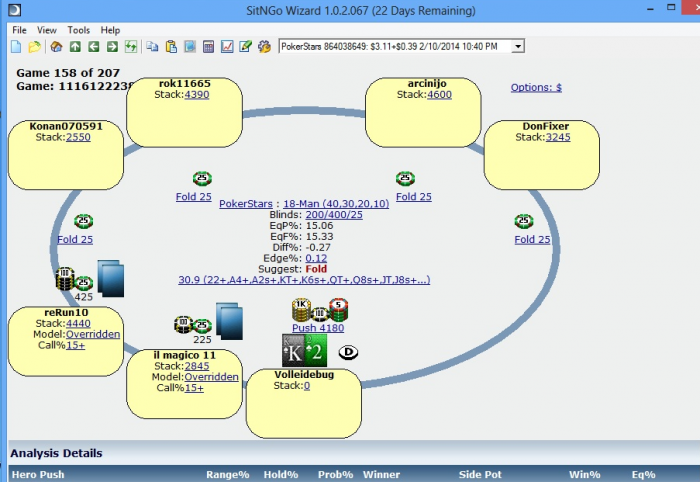Click the PokerStars site link
This screenshot has width=700, height=482.
[246, 204]
